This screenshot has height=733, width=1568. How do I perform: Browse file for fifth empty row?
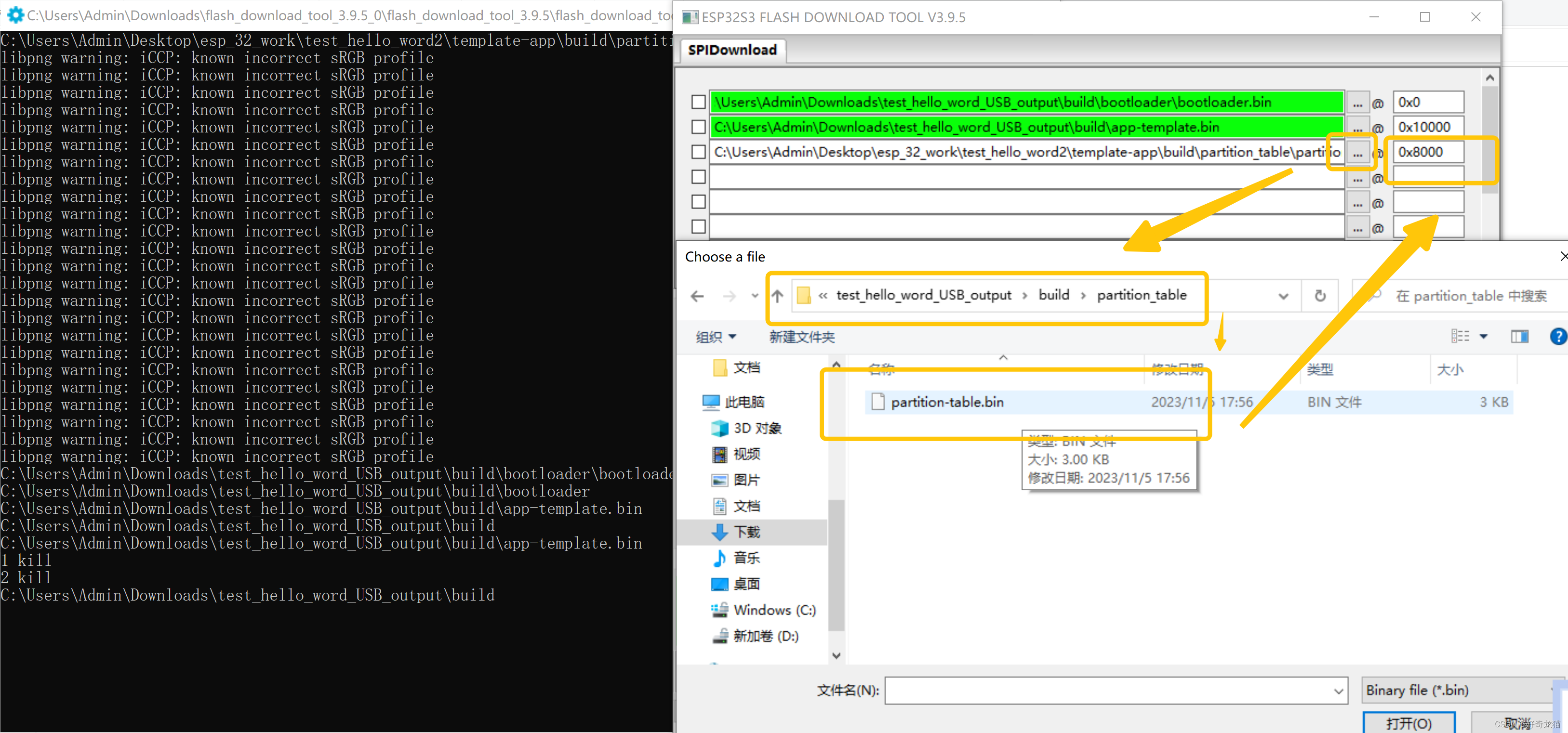pos(1357,203)
